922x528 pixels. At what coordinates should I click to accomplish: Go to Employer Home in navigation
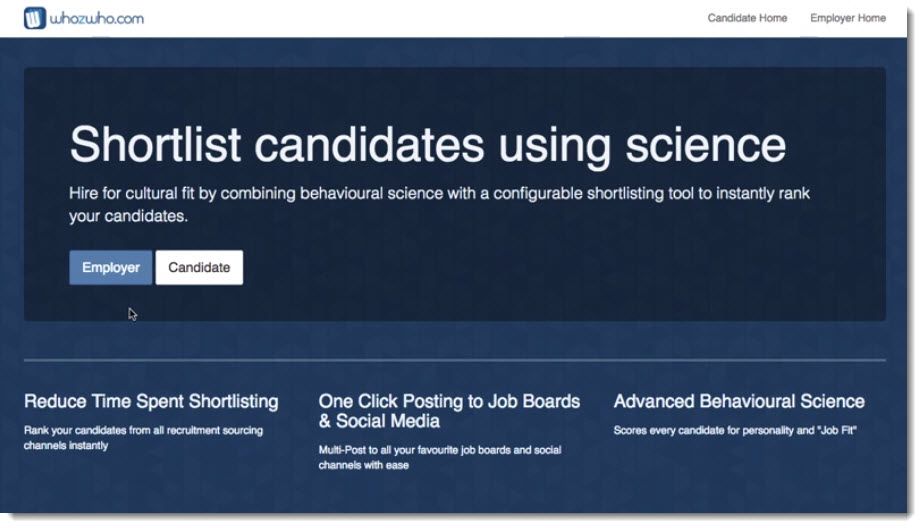[847, 18]
